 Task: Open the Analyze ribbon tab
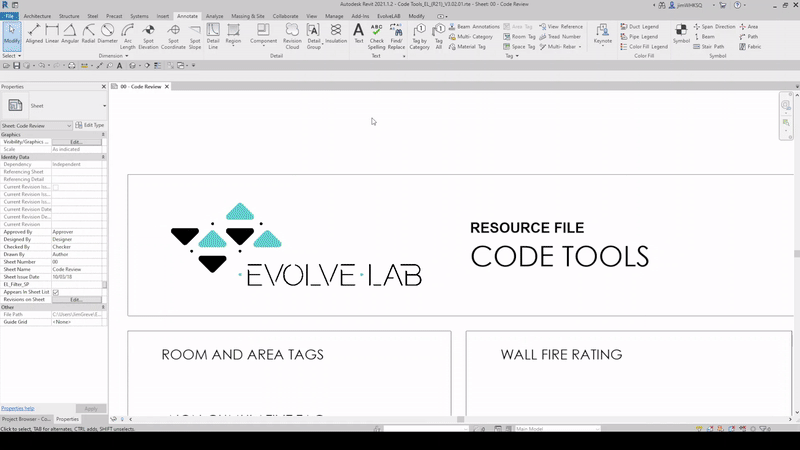click(x=214, y=16)
